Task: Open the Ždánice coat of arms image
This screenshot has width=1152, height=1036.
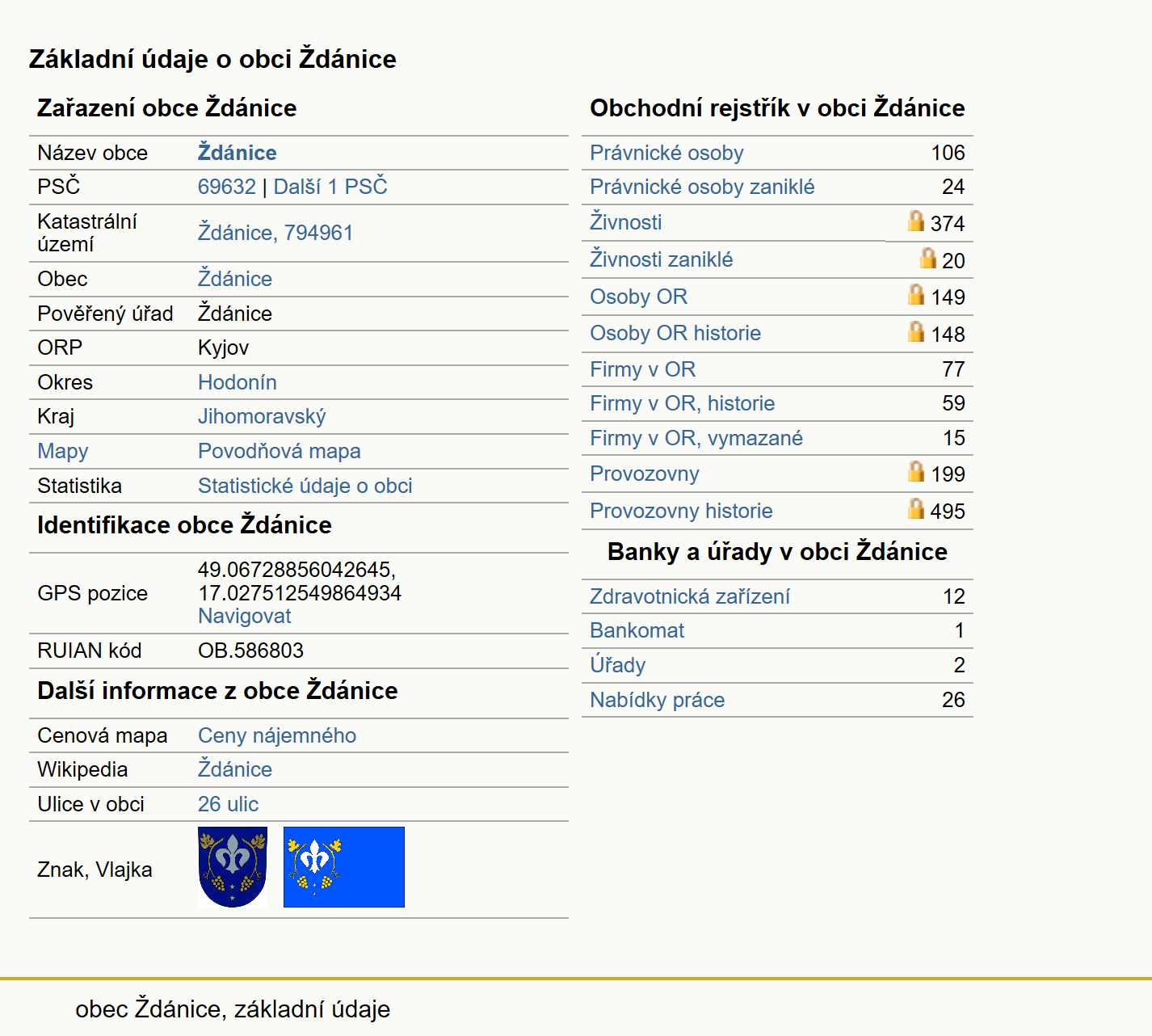Action: (233, 867)
